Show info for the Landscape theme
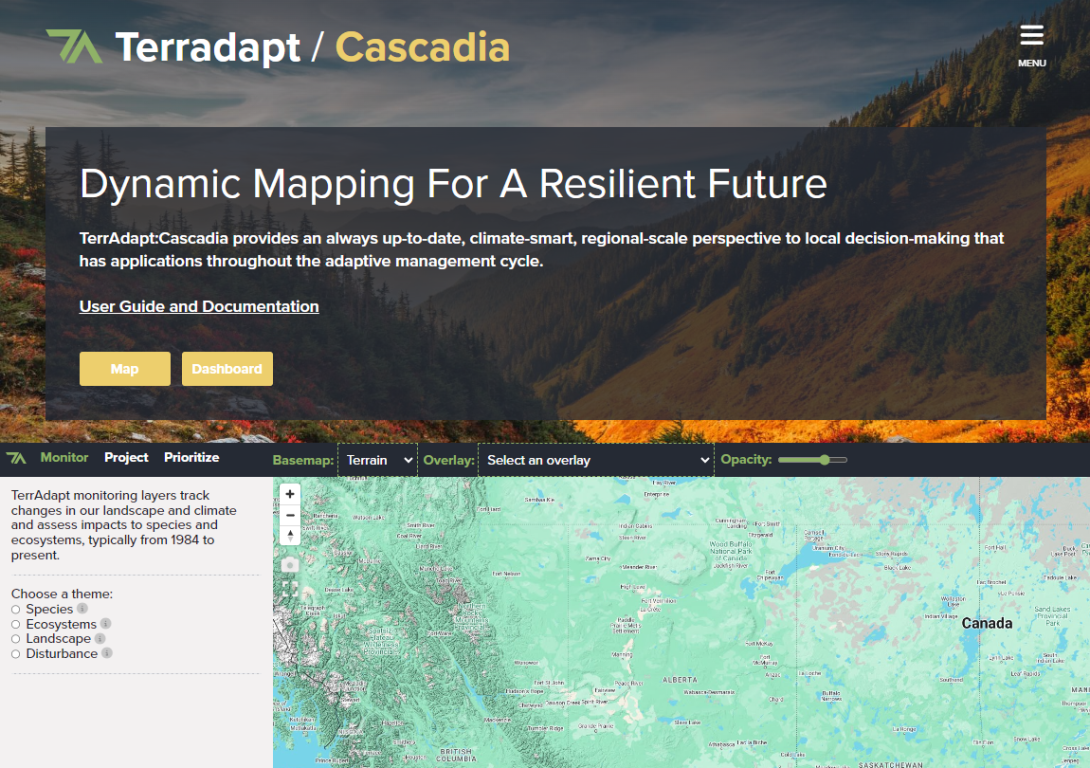1090x768 pixels. 100,638
